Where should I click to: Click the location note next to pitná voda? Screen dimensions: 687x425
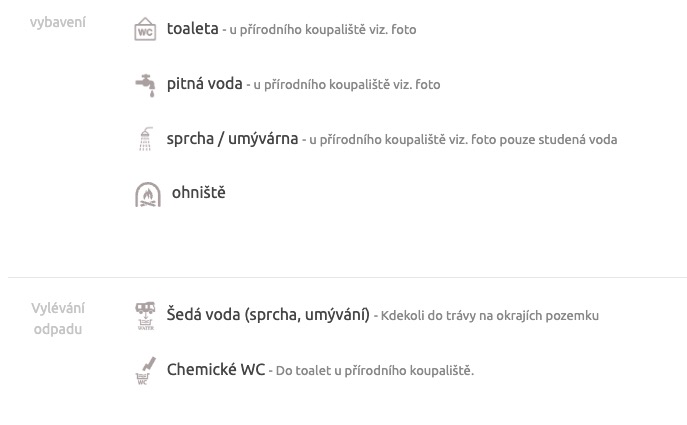pos(346,85)
